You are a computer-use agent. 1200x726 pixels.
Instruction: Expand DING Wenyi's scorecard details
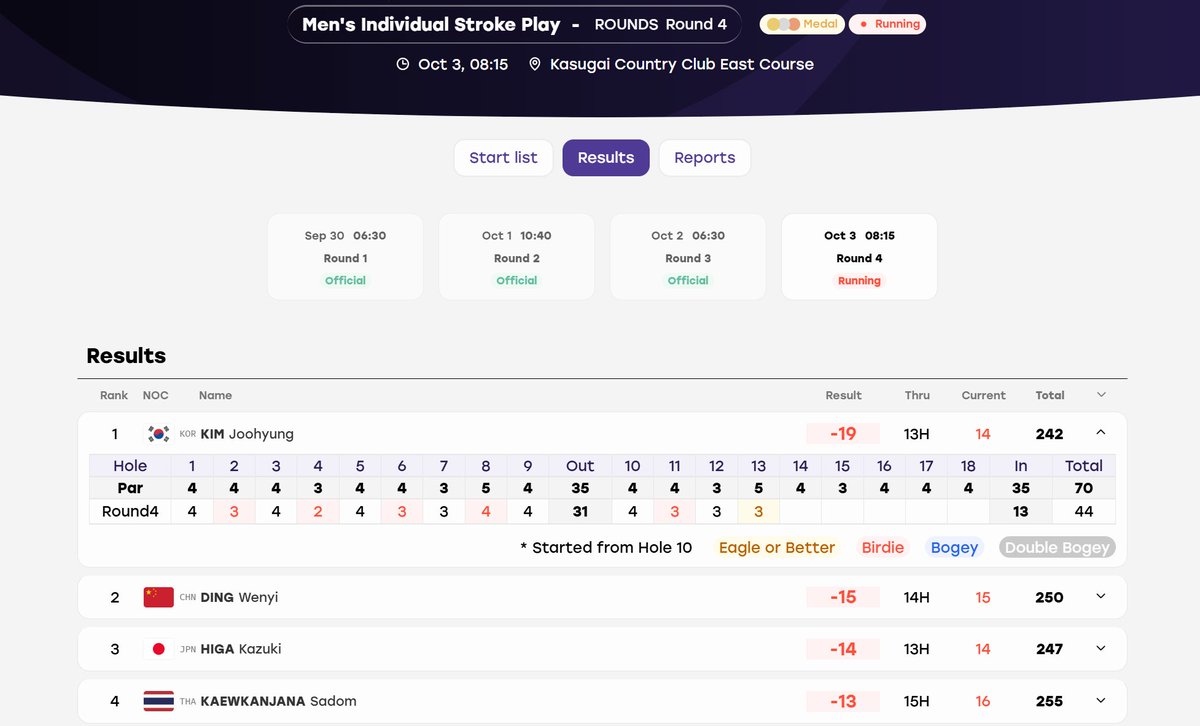1101,597
